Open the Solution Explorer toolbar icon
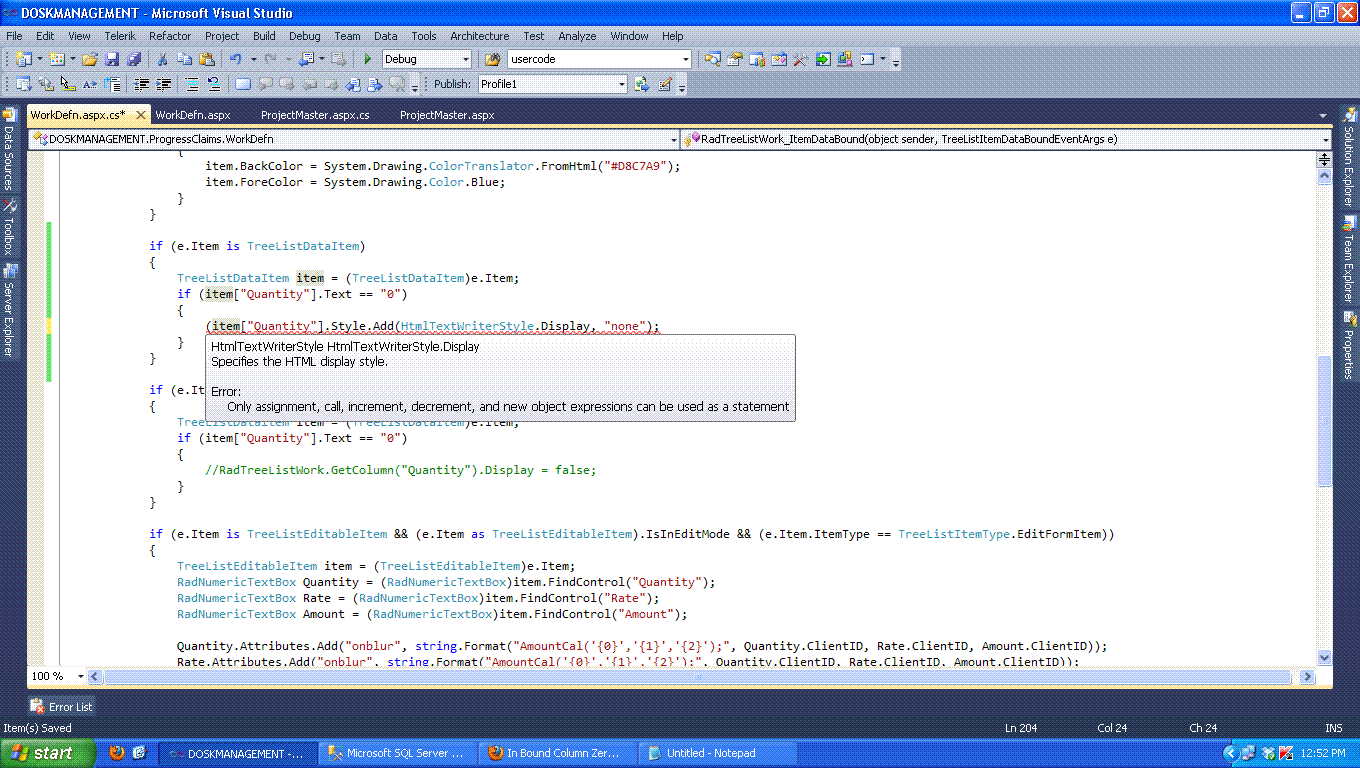The image size is (1360, 768). [712, 60]
